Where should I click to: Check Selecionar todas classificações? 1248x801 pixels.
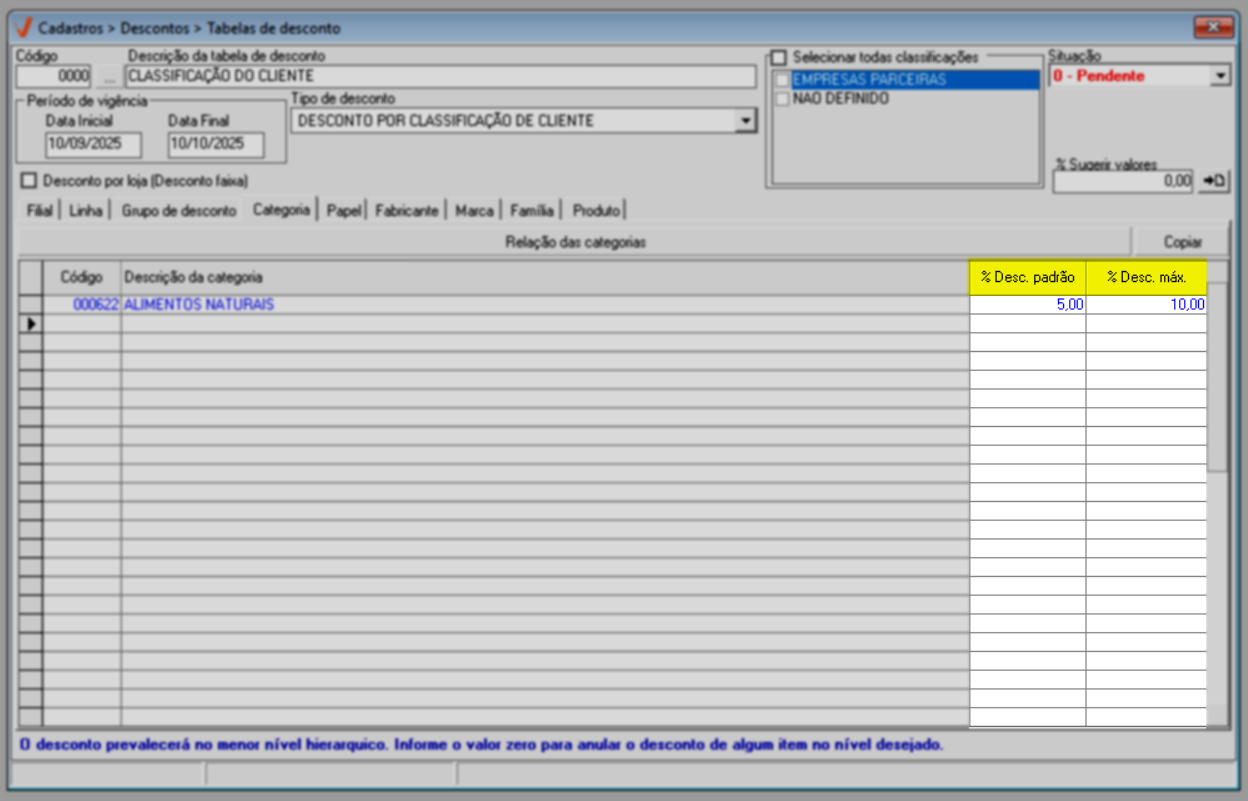point(779,58)
